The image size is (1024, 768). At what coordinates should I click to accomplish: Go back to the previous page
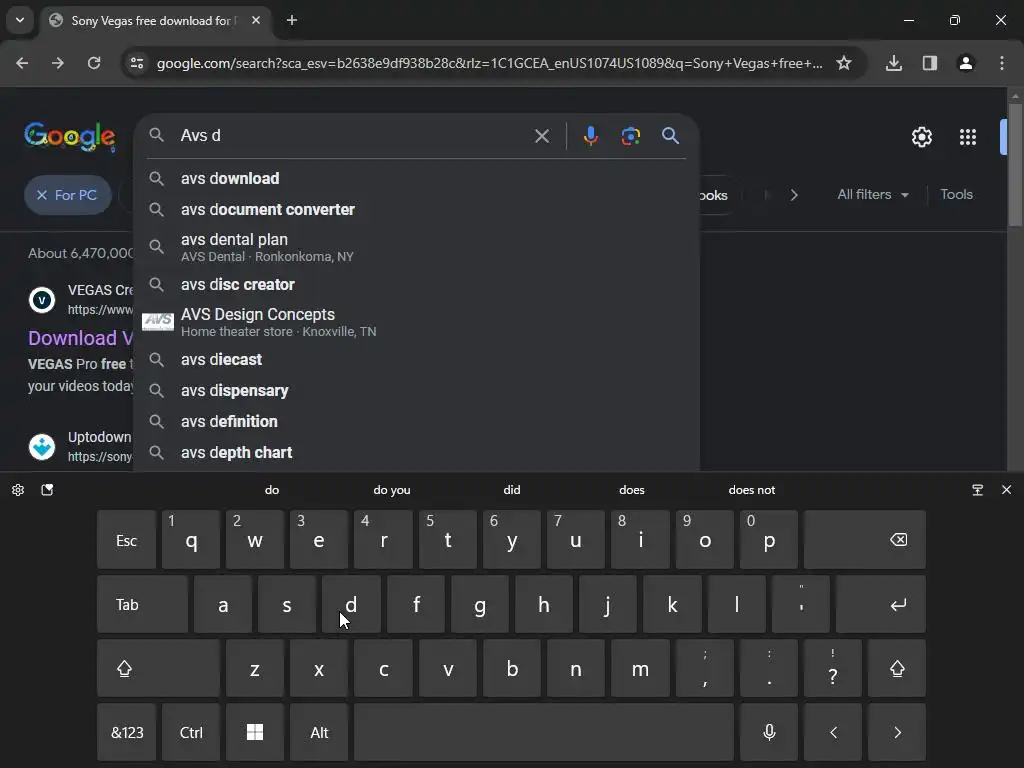pyautogui.click(x=22, y=63)
